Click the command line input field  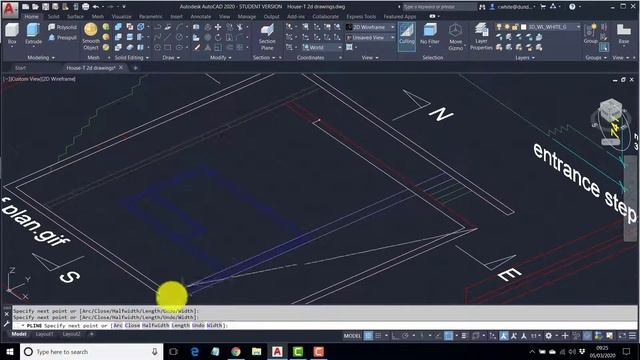point(325,325)
